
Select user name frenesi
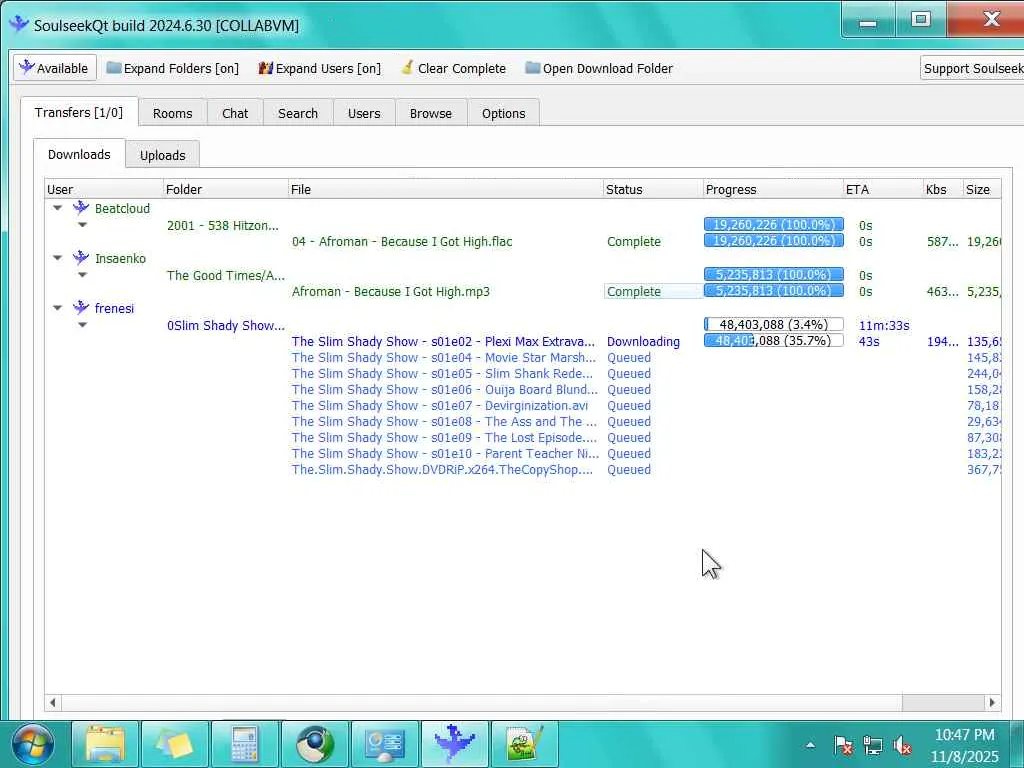coord(114,308)
